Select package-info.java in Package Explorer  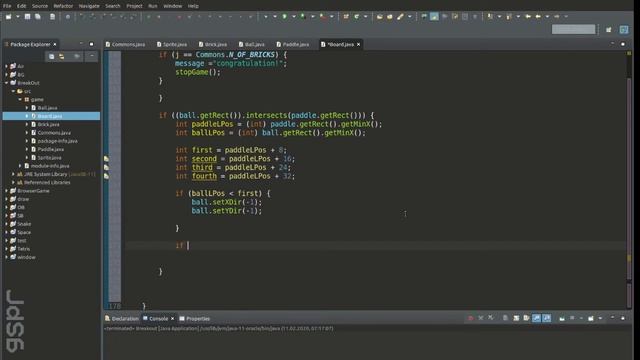point(58,141)
